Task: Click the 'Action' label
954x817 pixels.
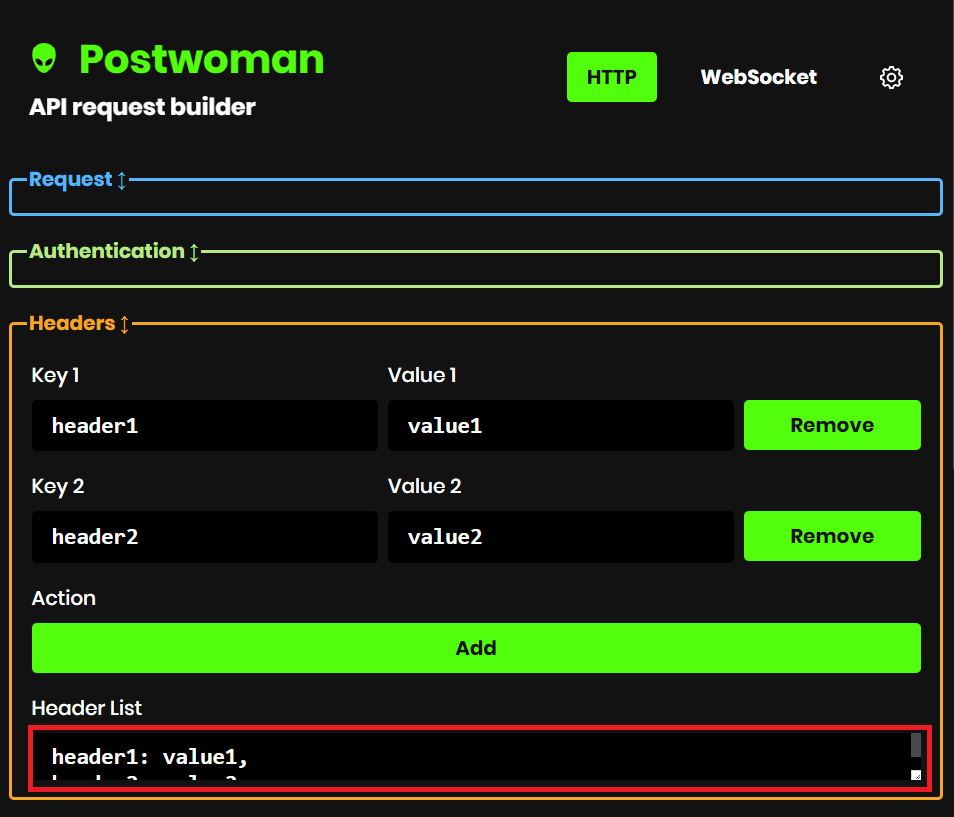Action: [x=64, y=598]
